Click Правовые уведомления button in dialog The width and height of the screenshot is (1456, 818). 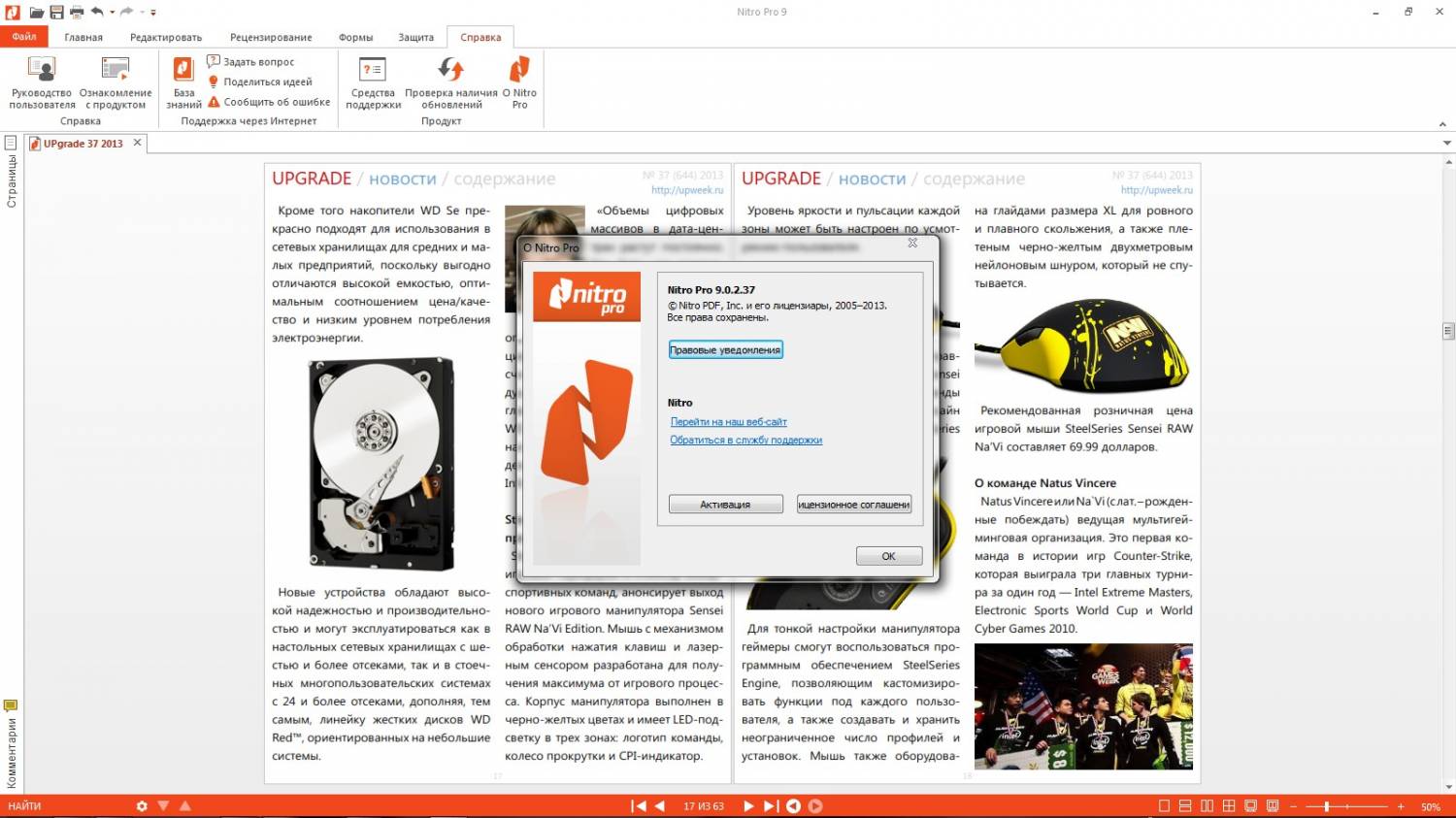point(725,349)
